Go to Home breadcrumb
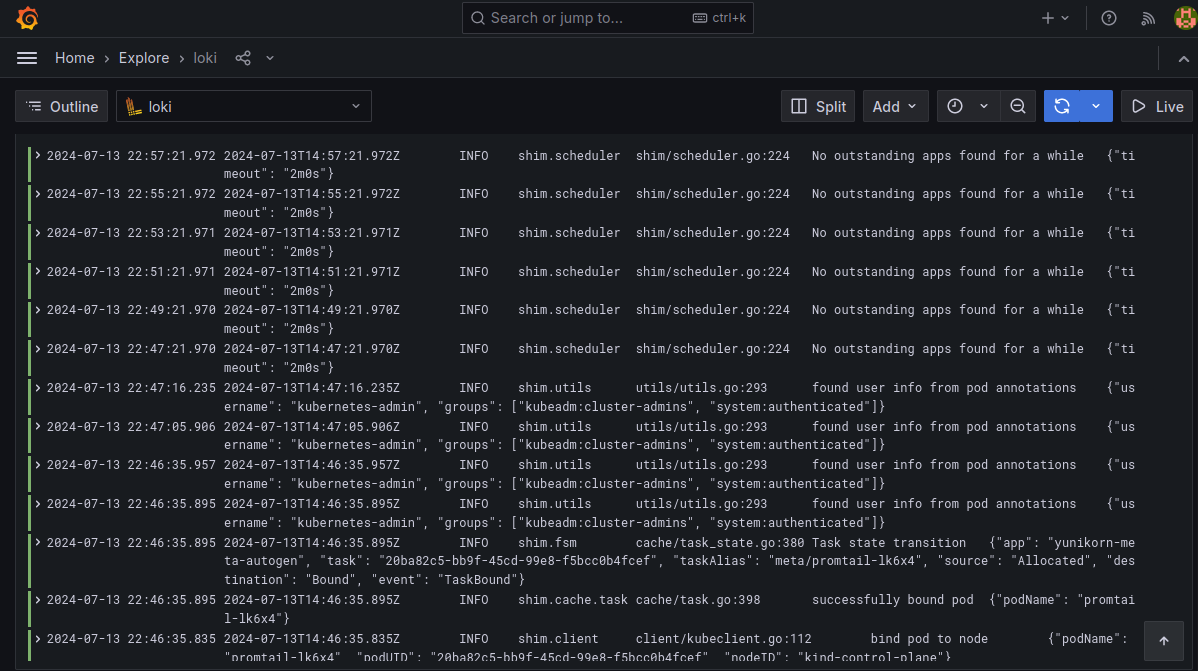The height and width of the screenshot is (671, 1198). point(74,58)
